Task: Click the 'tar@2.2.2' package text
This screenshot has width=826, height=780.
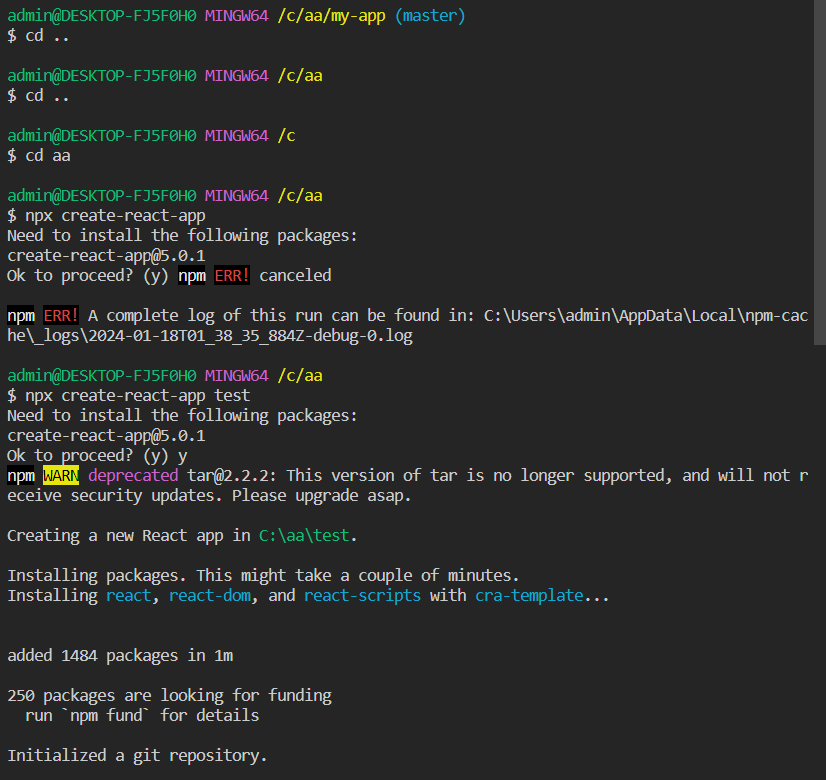Action: 228,476
